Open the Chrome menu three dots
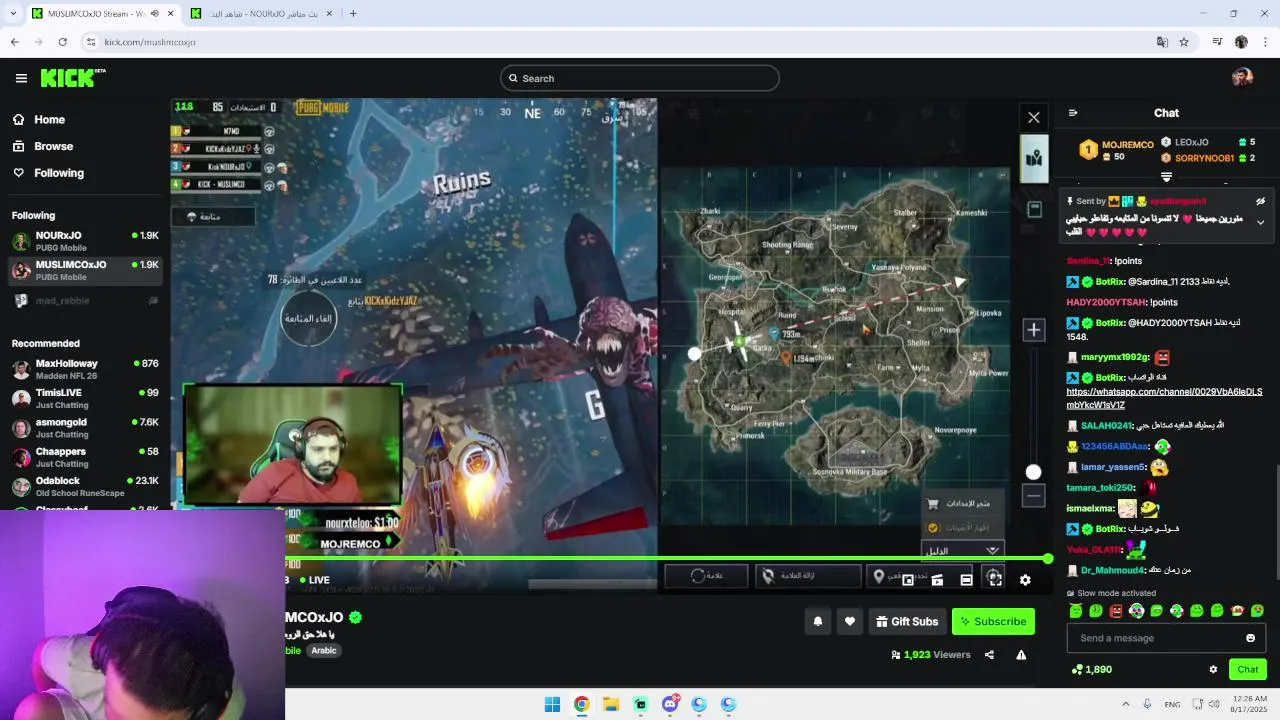The width and height of the screenshot is (1280, 720). pos(1266,42)
